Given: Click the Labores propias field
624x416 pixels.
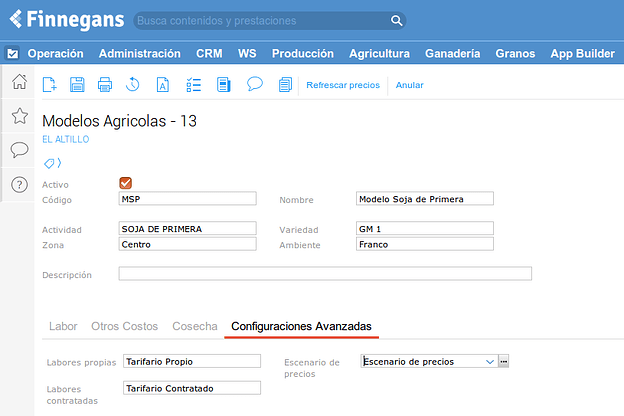Looking at the screenshot, I should (x=192, y=361).
